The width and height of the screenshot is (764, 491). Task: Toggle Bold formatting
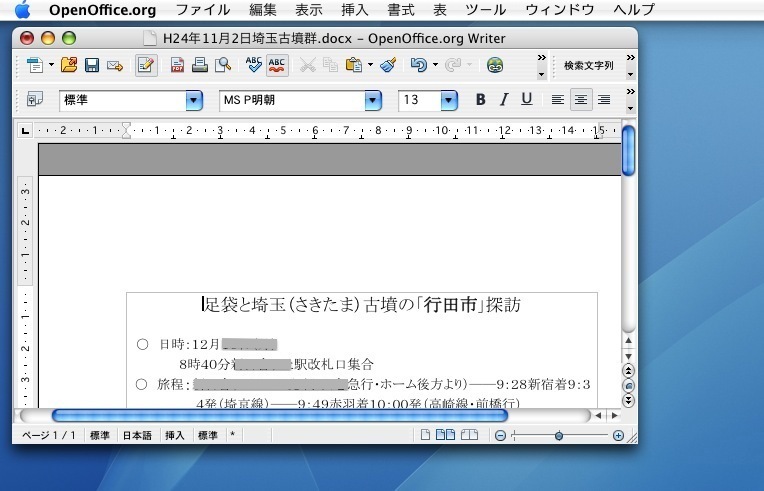click(480, 99)
